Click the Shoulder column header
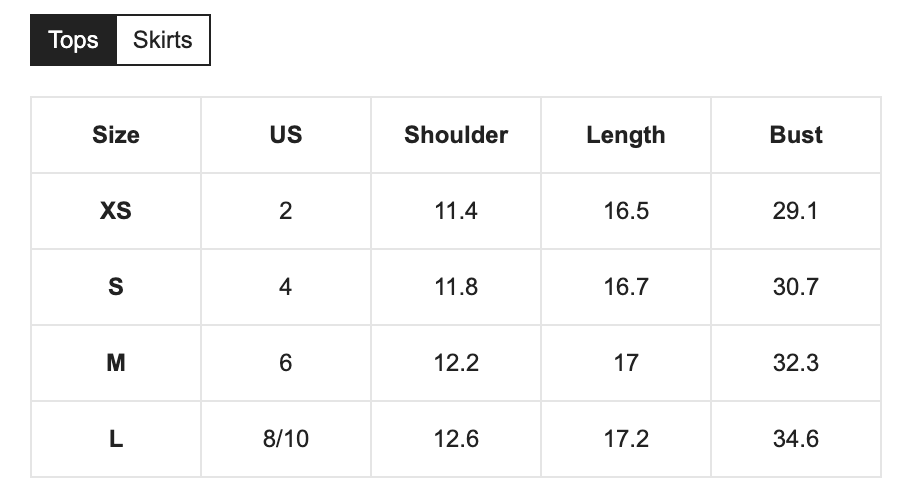 [456, 135]
